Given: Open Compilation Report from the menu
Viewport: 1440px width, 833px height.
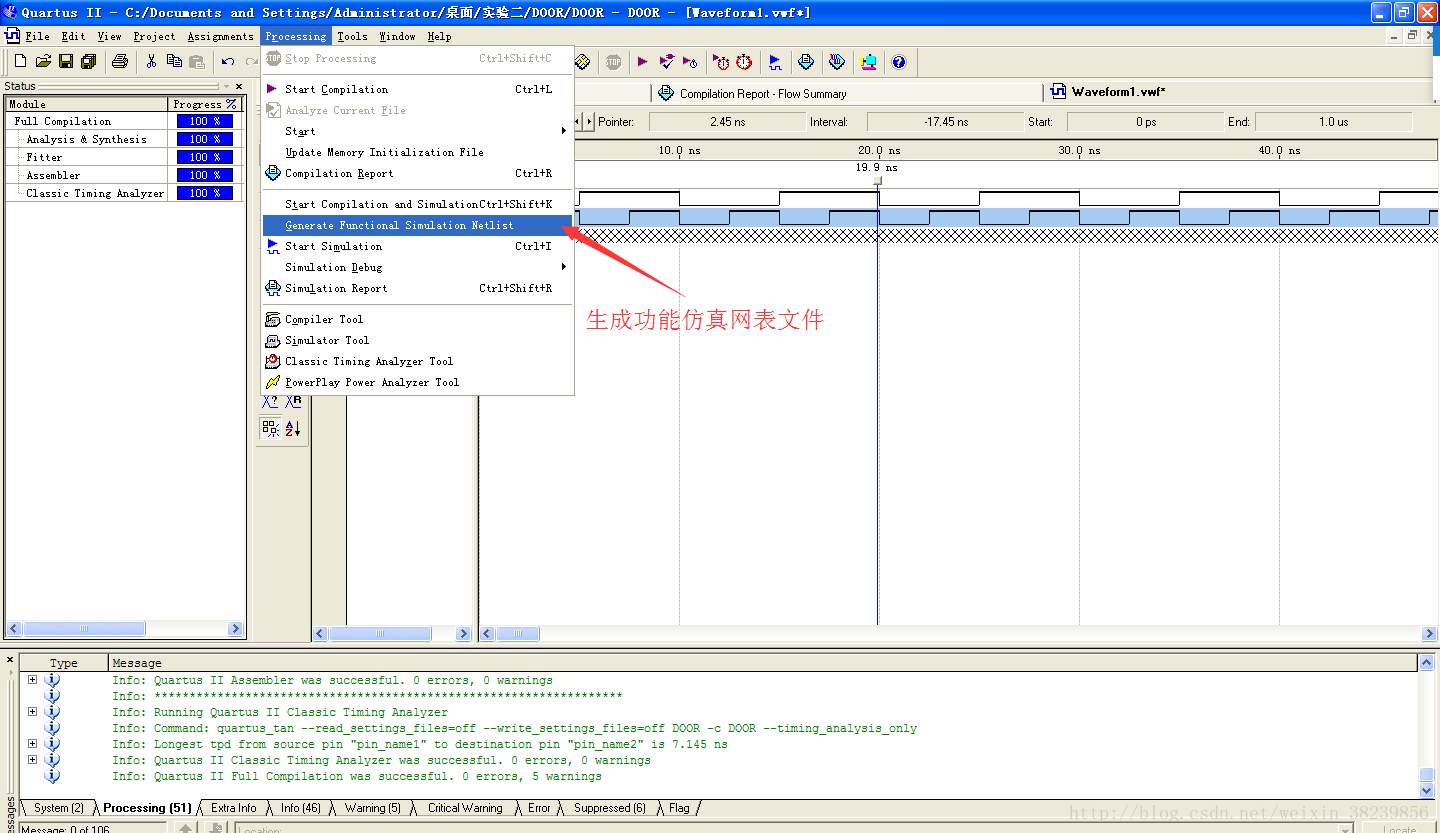Looking at the screenshot, I should coord(418,173).
